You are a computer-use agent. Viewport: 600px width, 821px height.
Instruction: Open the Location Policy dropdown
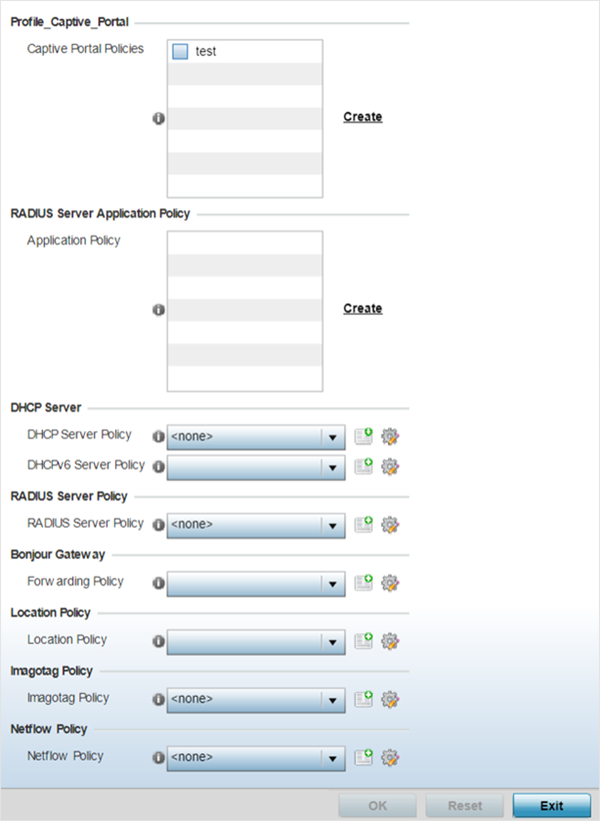pos(256,642)
